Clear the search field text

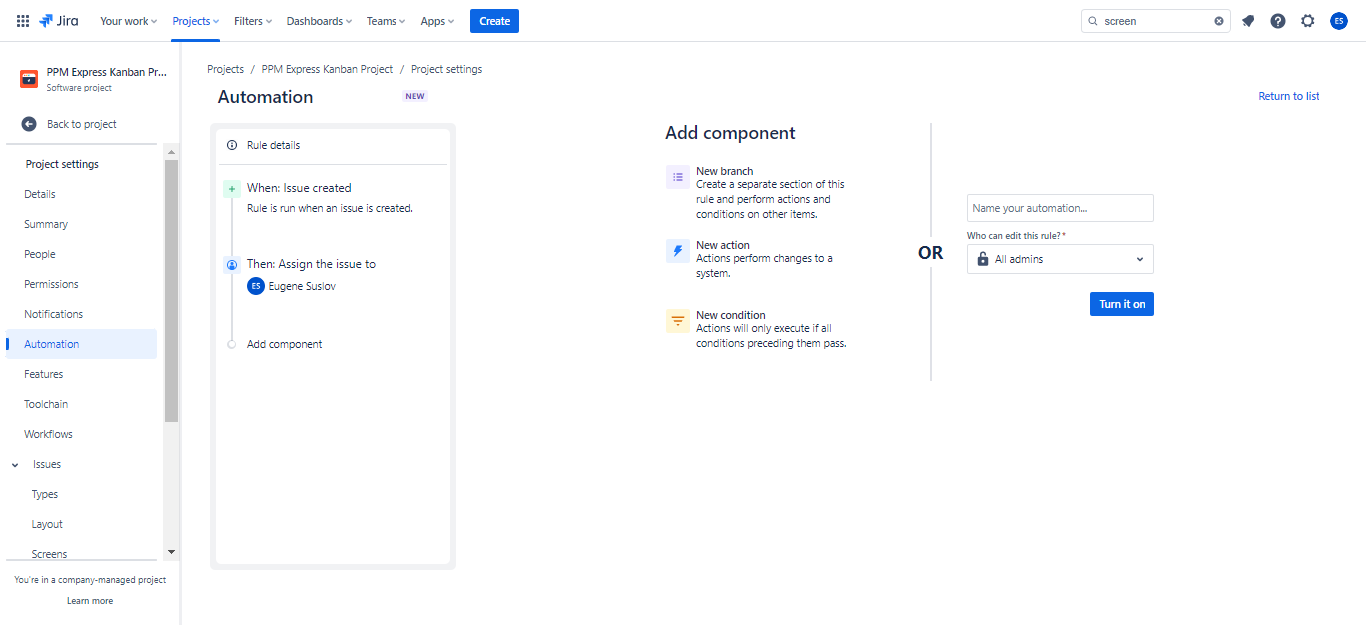[x=1219, y=21]
